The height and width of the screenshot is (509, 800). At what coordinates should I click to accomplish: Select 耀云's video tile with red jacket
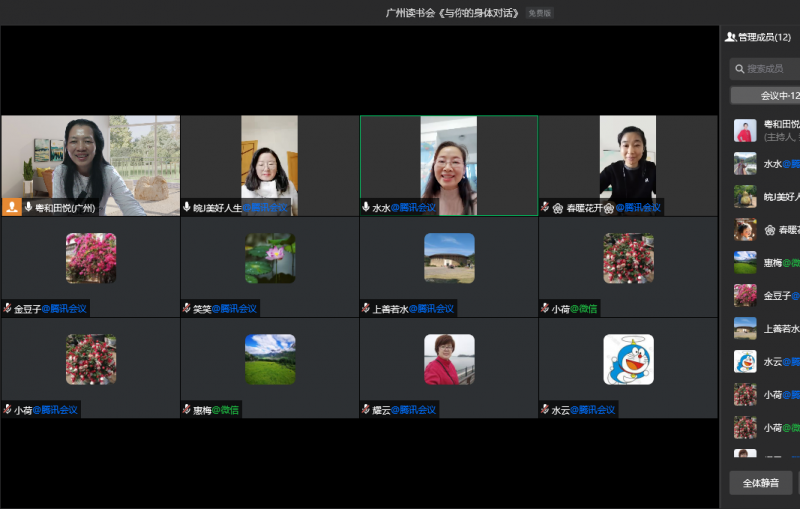[x=449, y=360]
